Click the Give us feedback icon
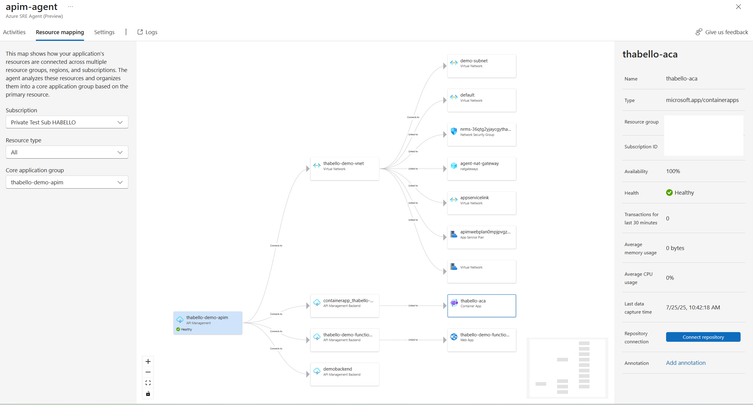This screenshot has height=405, width=753. pos(699,32)
